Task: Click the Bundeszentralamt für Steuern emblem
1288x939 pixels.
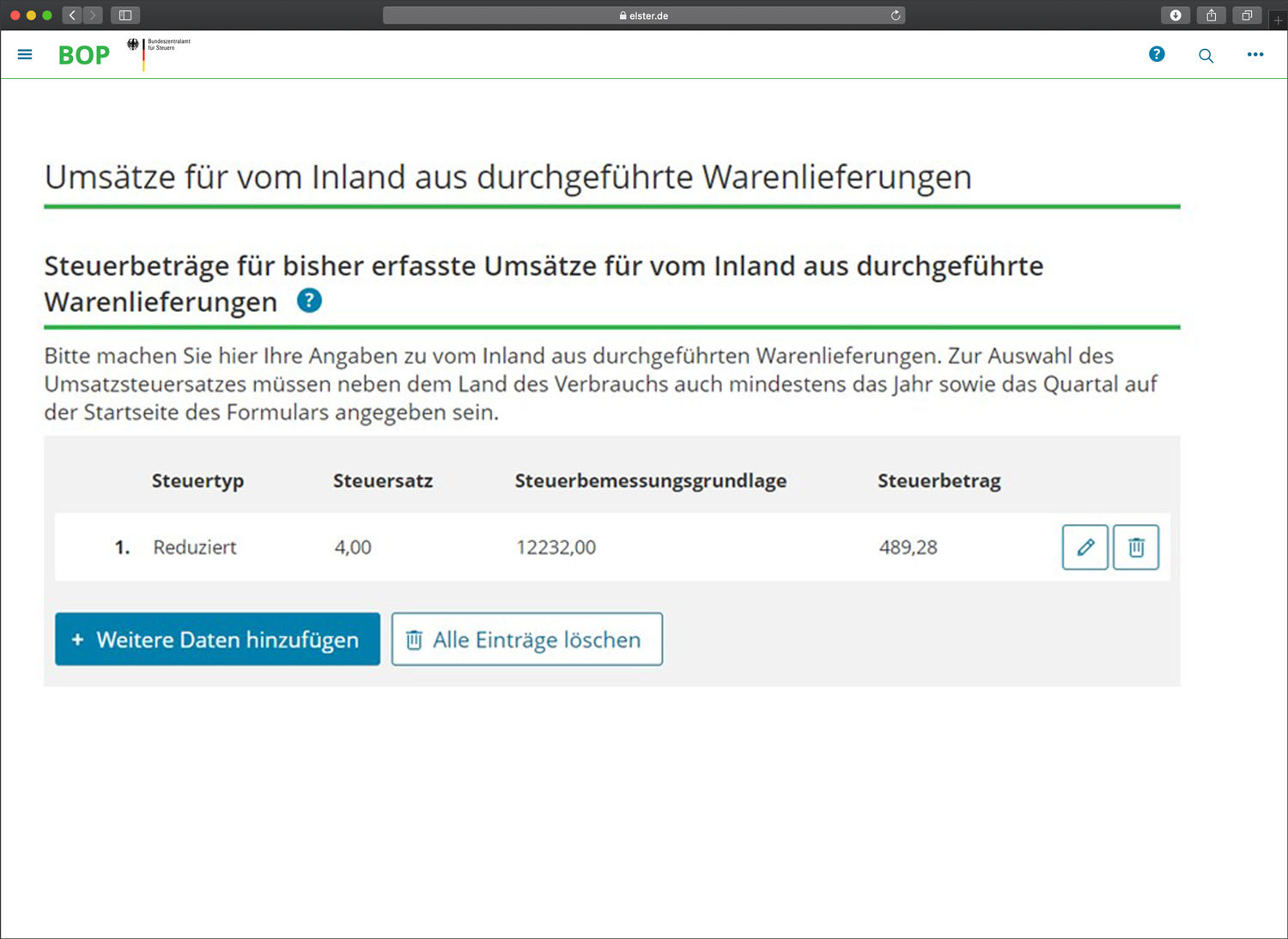Action: 159,53
